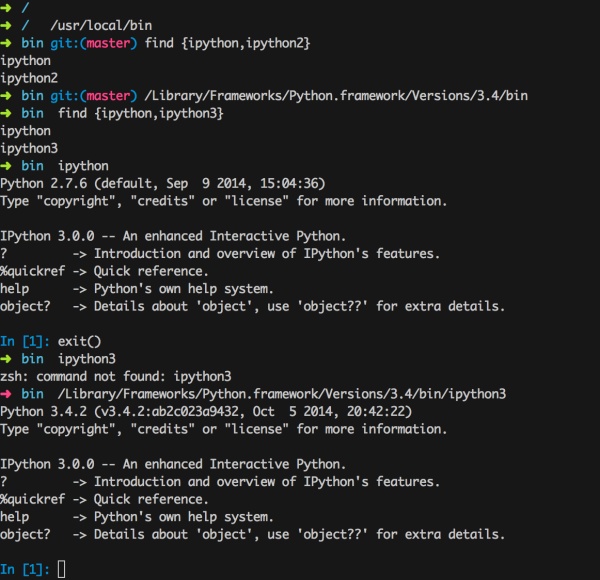Click the 'find {ipython,ipython2}' command
Screen dimensions: 600x580
click(227, 43)
